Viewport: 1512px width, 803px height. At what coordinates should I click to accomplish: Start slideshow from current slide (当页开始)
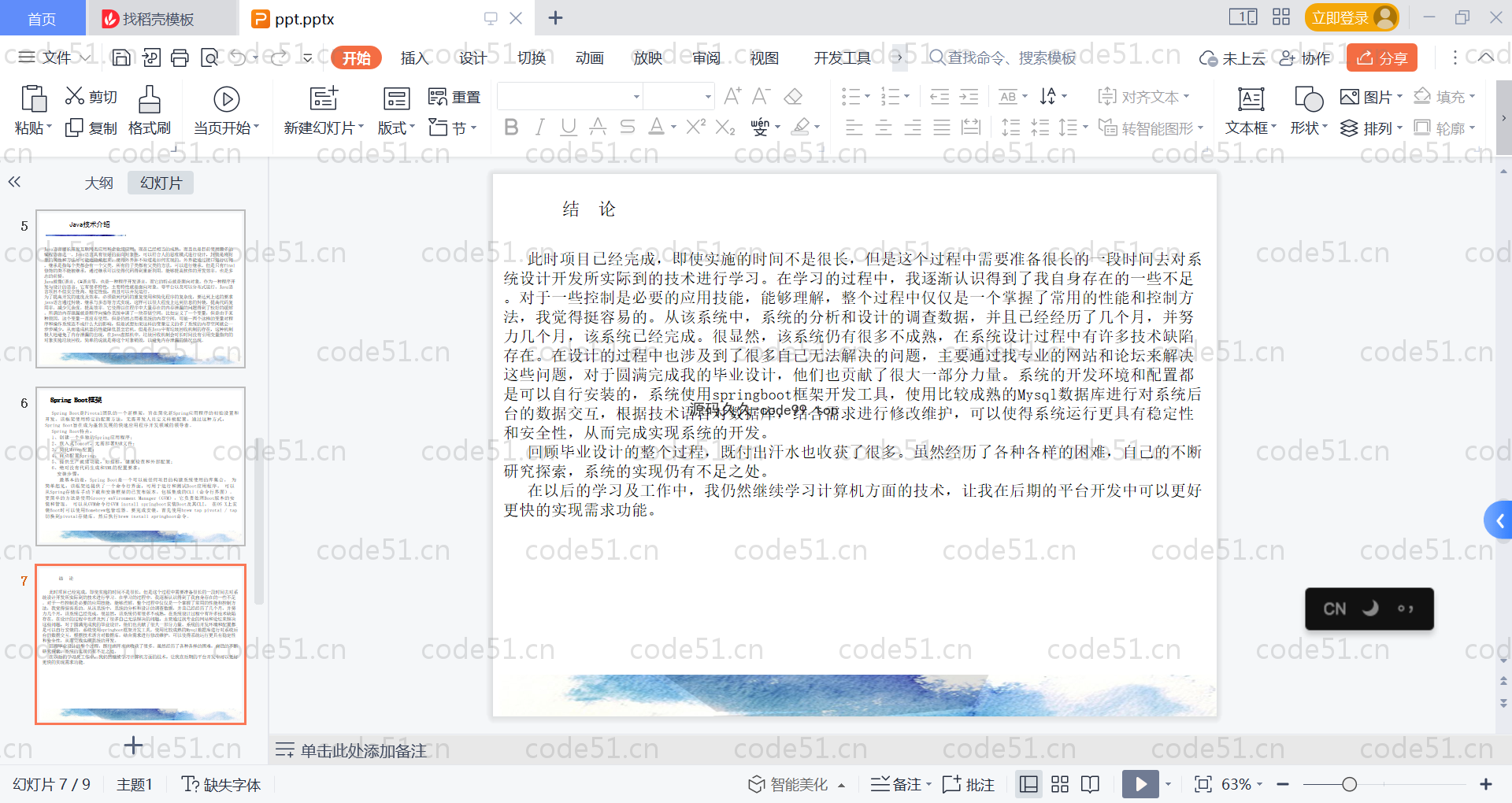click(227, 110)
